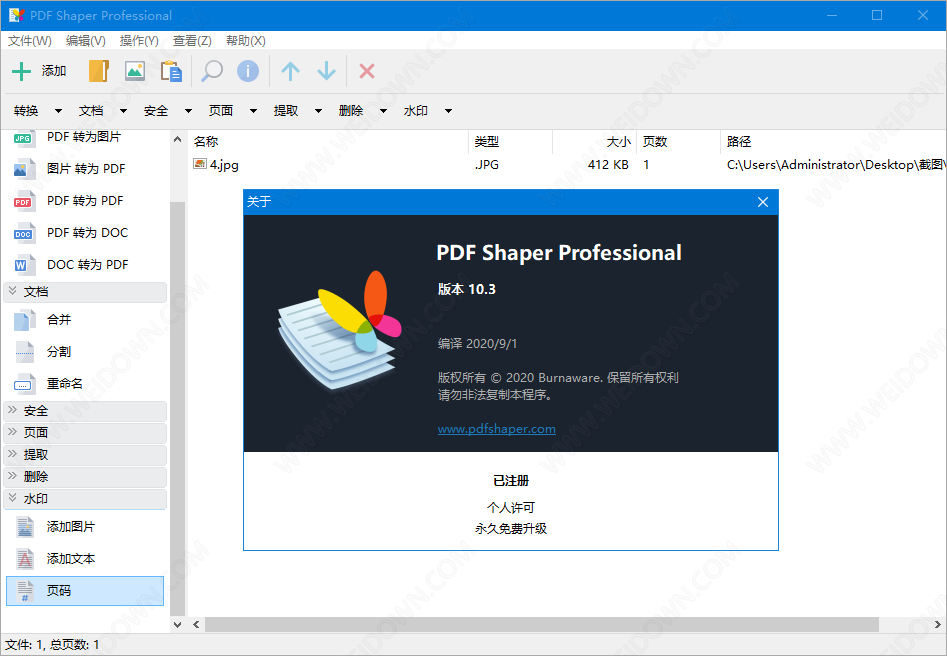Click the 412 KB size cell
Screen dimensions: 947x656
tap(608, 164)
